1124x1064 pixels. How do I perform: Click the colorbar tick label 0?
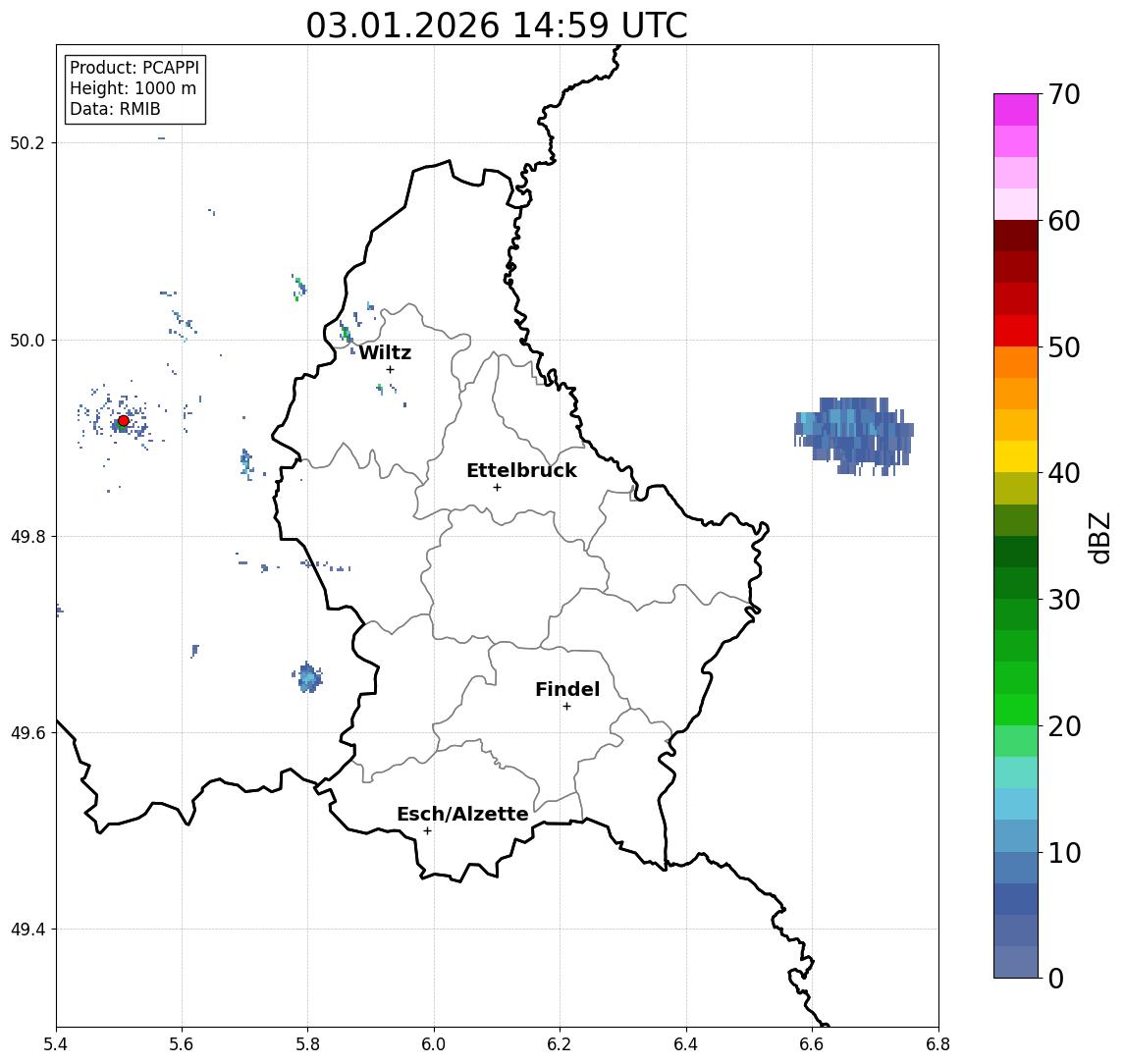(x=1056, y=979)
